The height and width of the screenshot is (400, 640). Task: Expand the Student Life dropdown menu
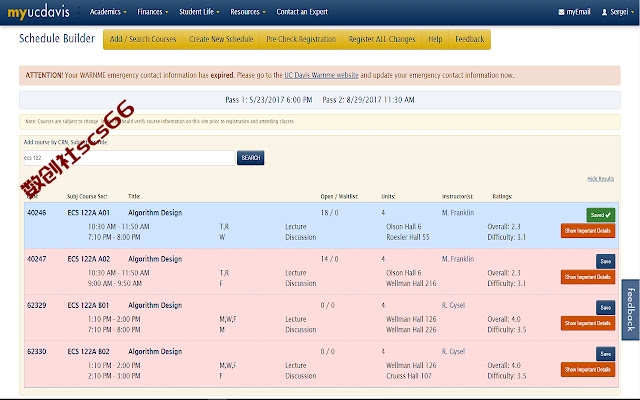pos(199,12)
